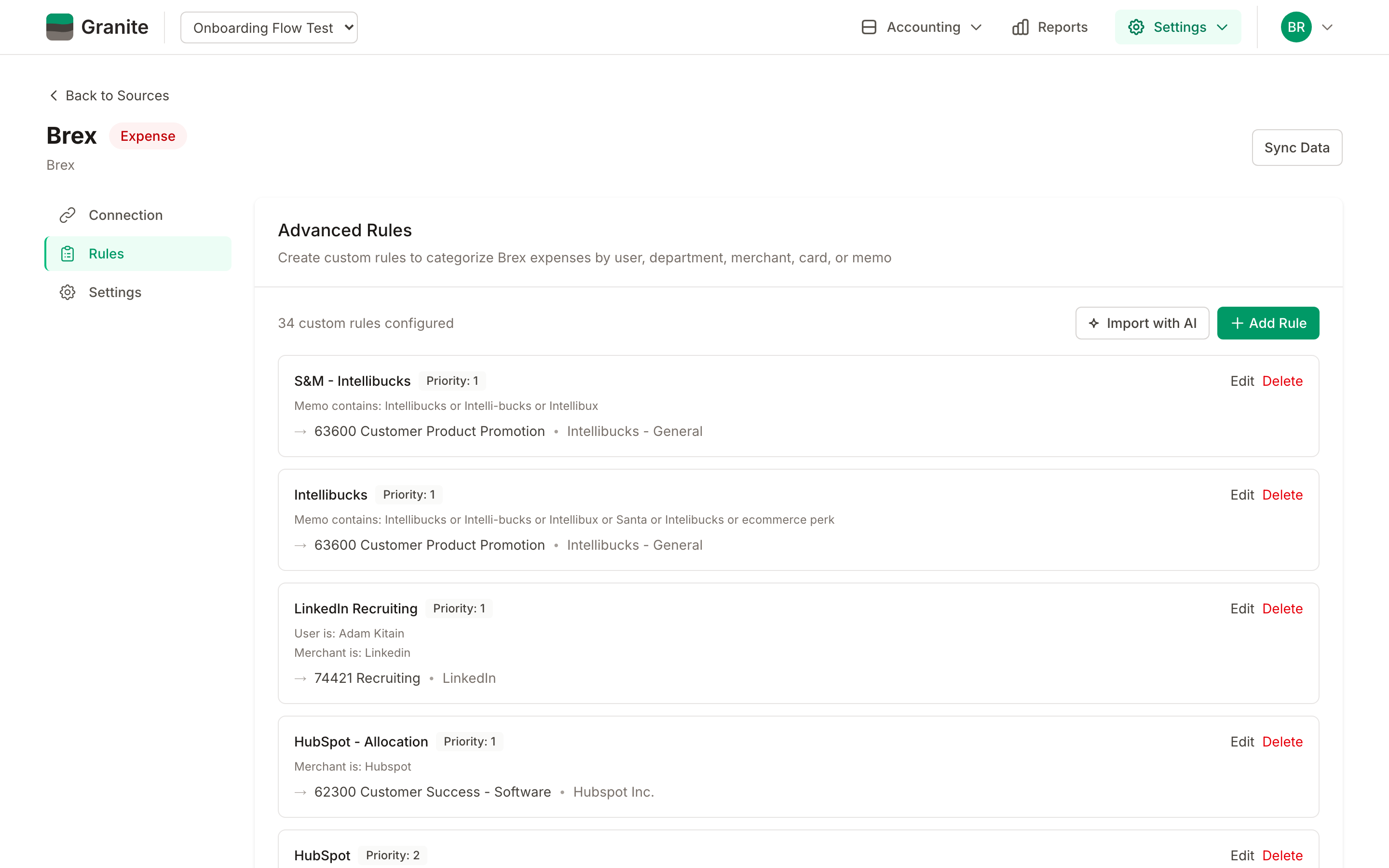
Task: Click Import with AI button
Action: (1142, 323)
